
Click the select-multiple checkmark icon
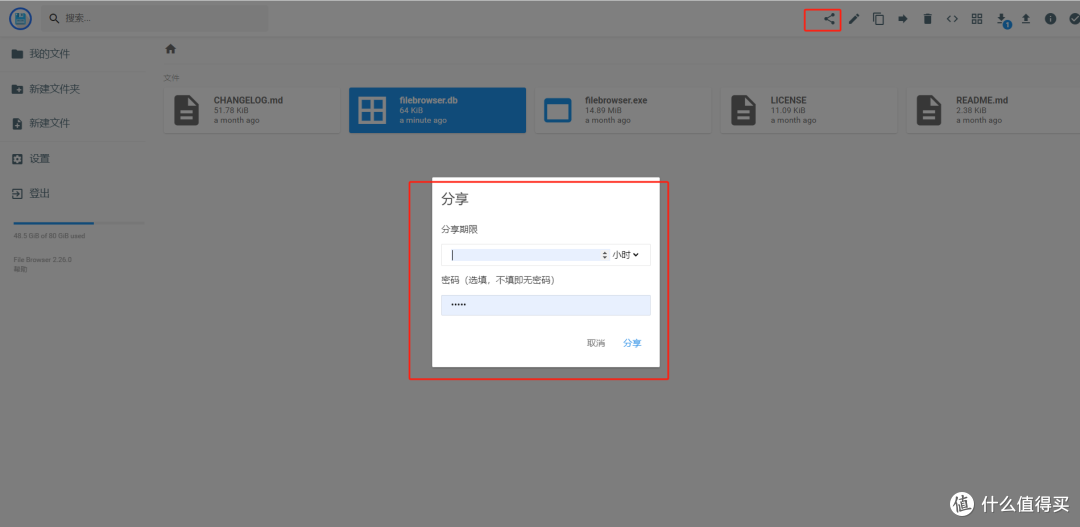point(1074,19)
